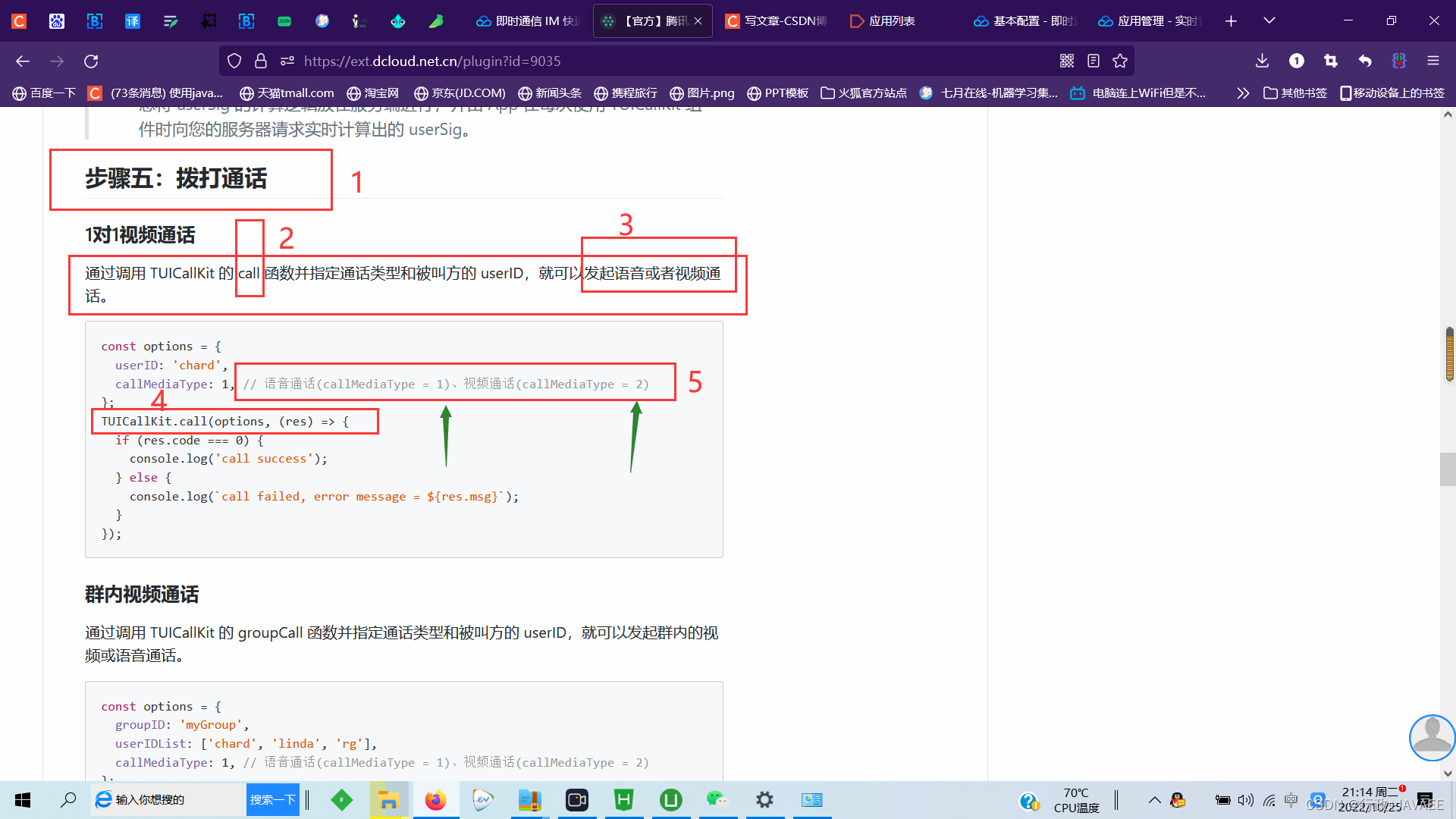This screenshot has width=1456, height=819.
Task: Open HBuilder (green H) in taskbar
Action: click(x=623, y=800)
